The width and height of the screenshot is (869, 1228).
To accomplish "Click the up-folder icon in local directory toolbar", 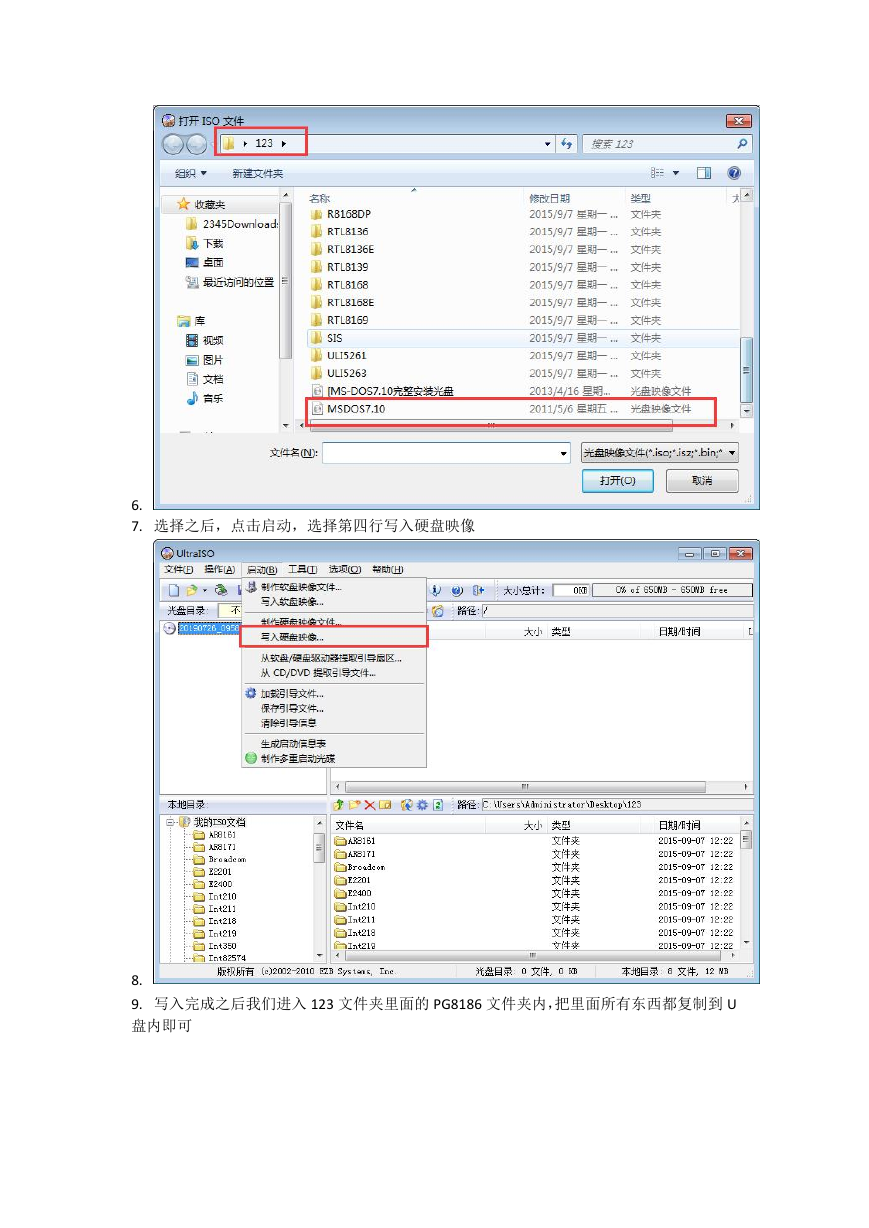I will 339,805.
